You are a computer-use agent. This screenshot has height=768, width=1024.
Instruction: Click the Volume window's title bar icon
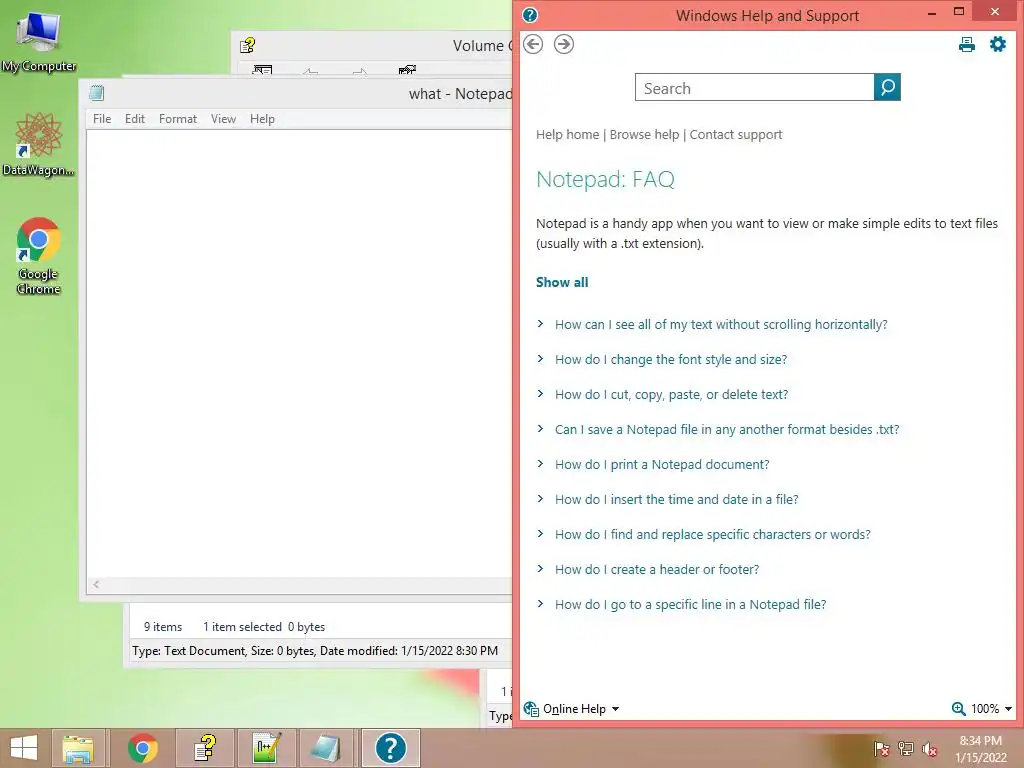click(x=248, y=45)
